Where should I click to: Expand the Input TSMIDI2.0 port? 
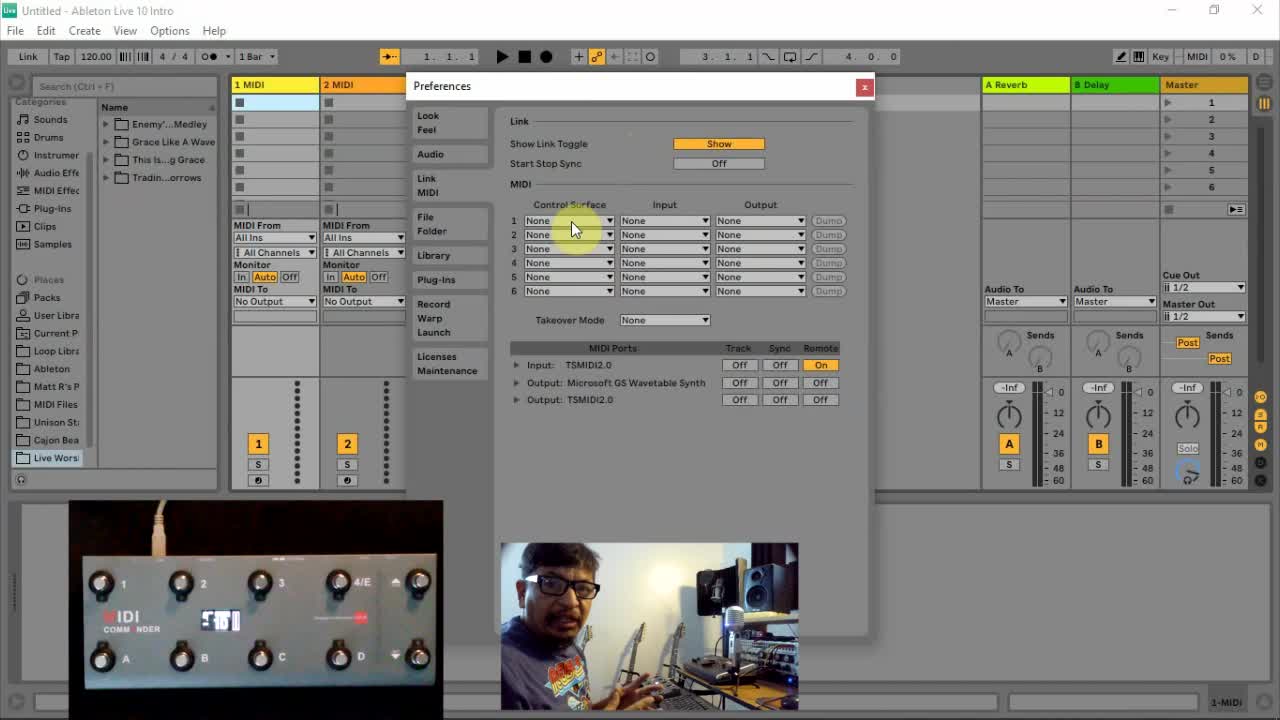(x=517, y=365)
